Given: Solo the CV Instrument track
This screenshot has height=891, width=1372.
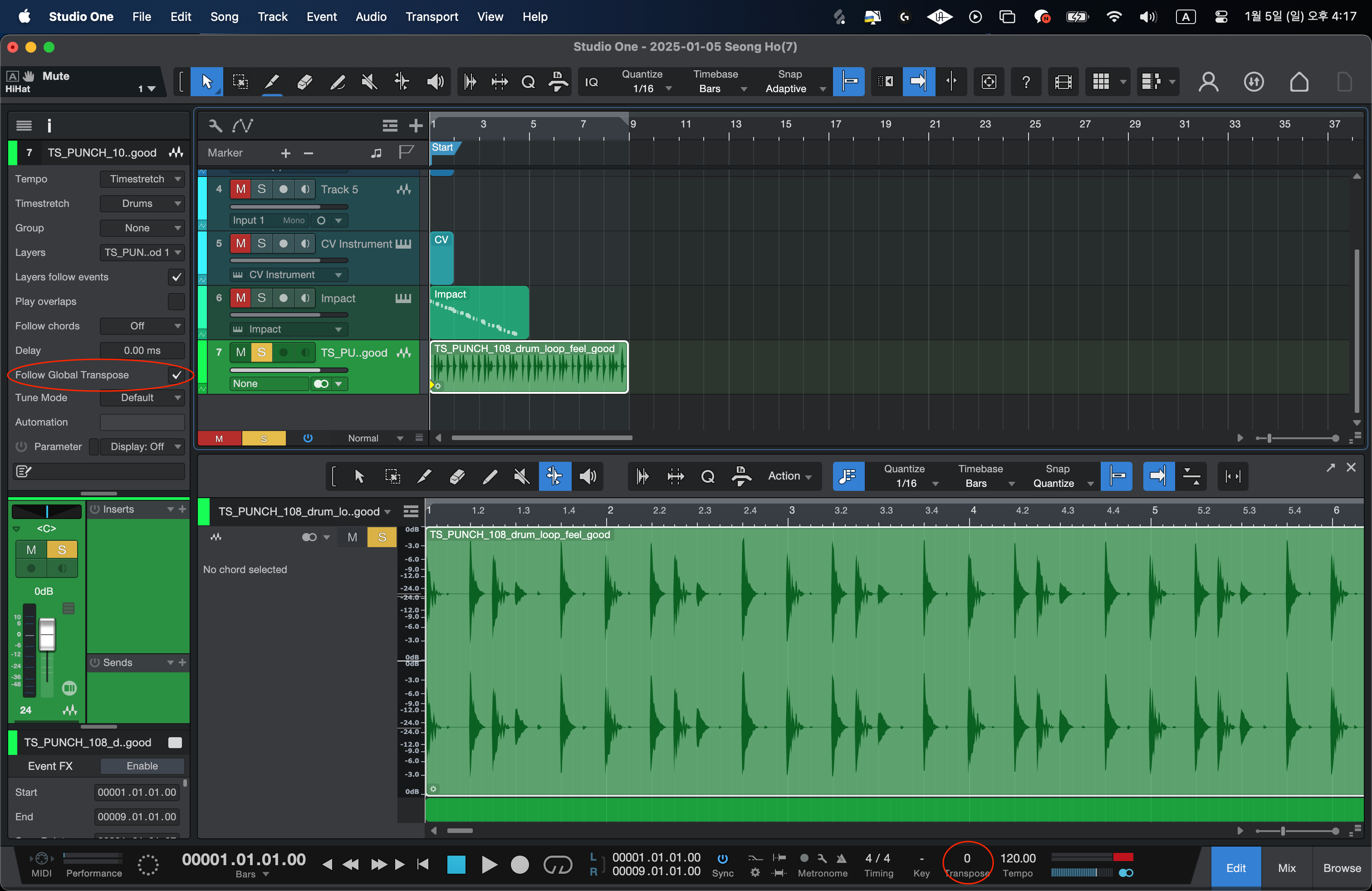Looking at the screenshot, I should point(261,244).
